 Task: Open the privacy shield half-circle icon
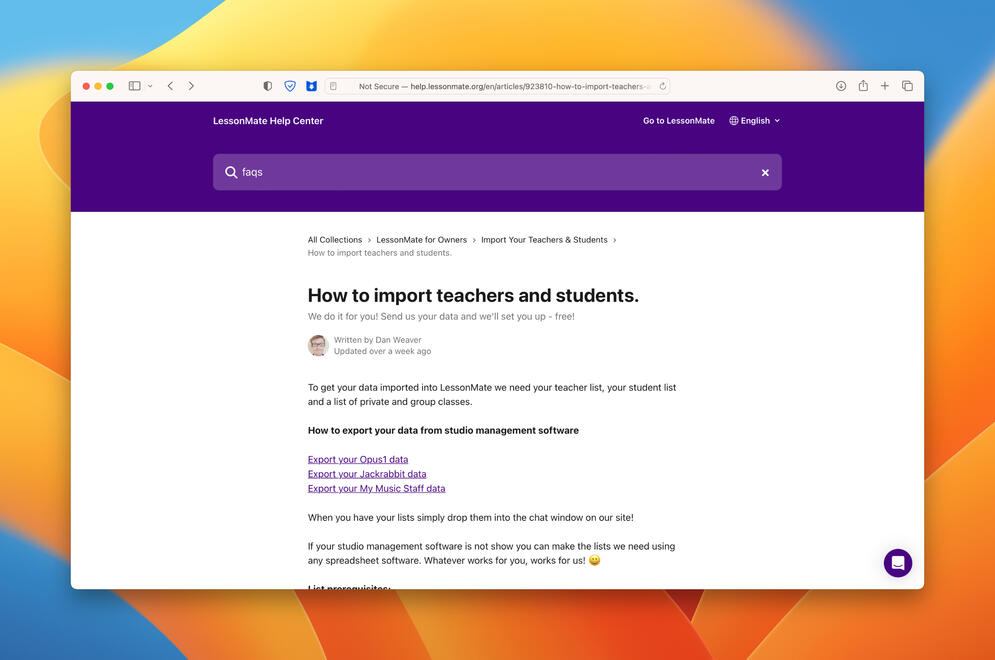point(268,86)
